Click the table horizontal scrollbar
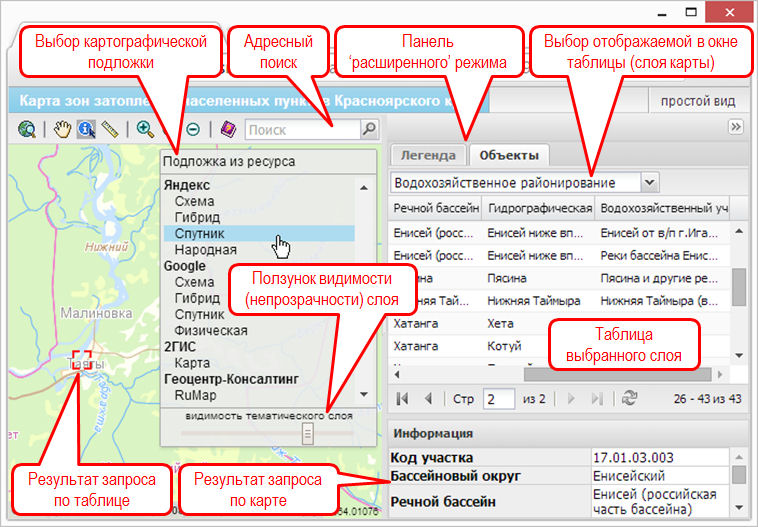This screenshot has height=527, width=758. coord(617,374)
